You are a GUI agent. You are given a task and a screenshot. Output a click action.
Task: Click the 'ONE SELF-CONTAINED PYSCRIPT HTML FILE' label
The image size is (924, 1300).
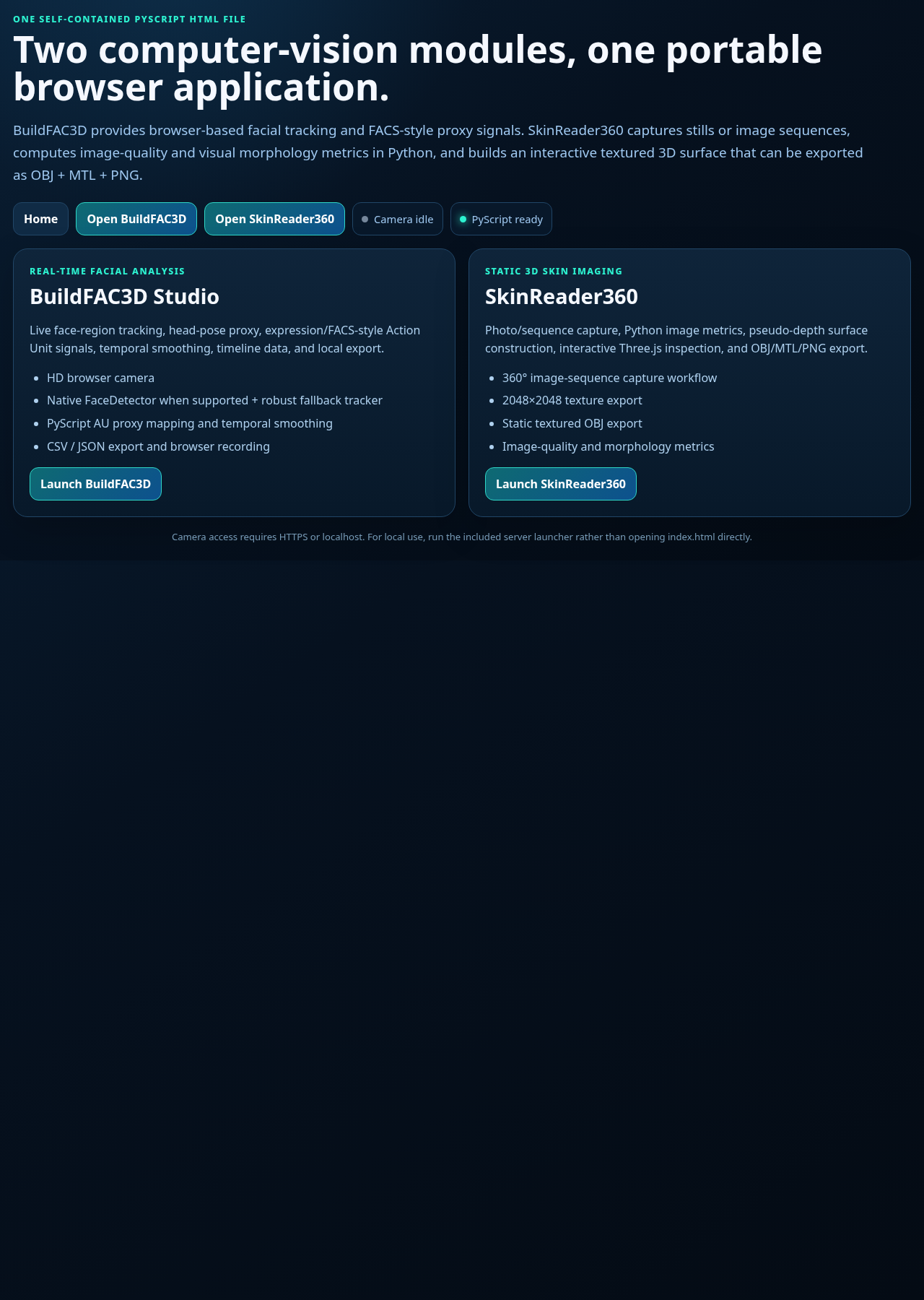[x=129, y=19]
